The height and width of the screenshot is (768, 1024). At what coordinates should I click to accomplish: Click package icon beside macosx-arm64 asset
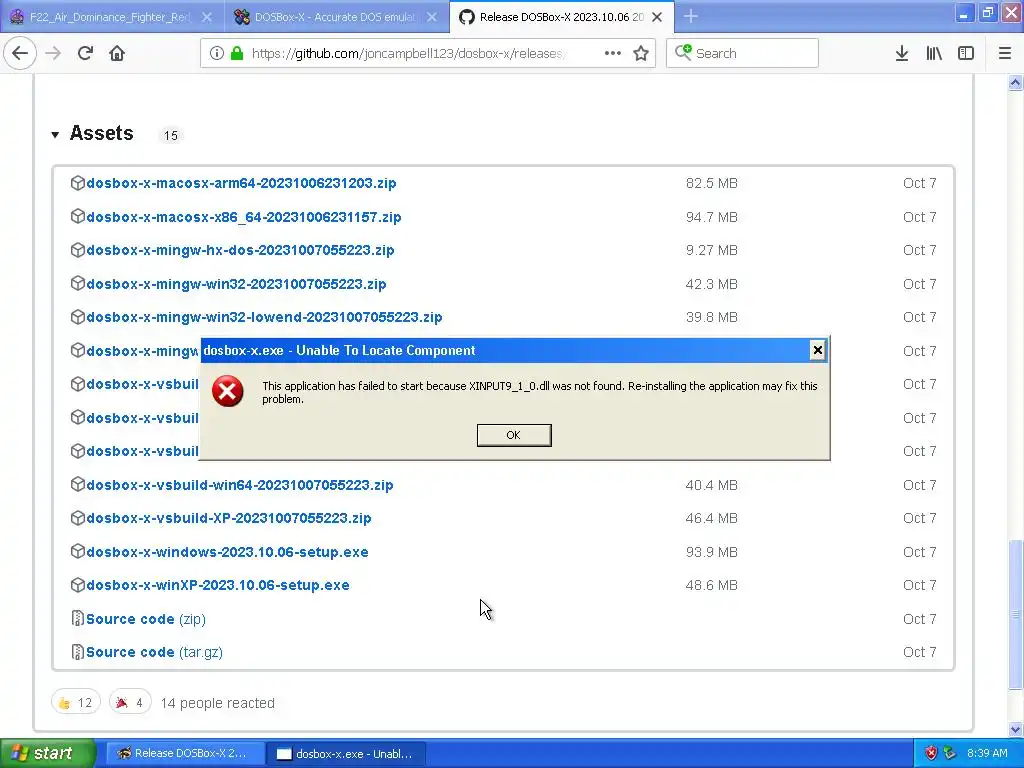point(78,183)
